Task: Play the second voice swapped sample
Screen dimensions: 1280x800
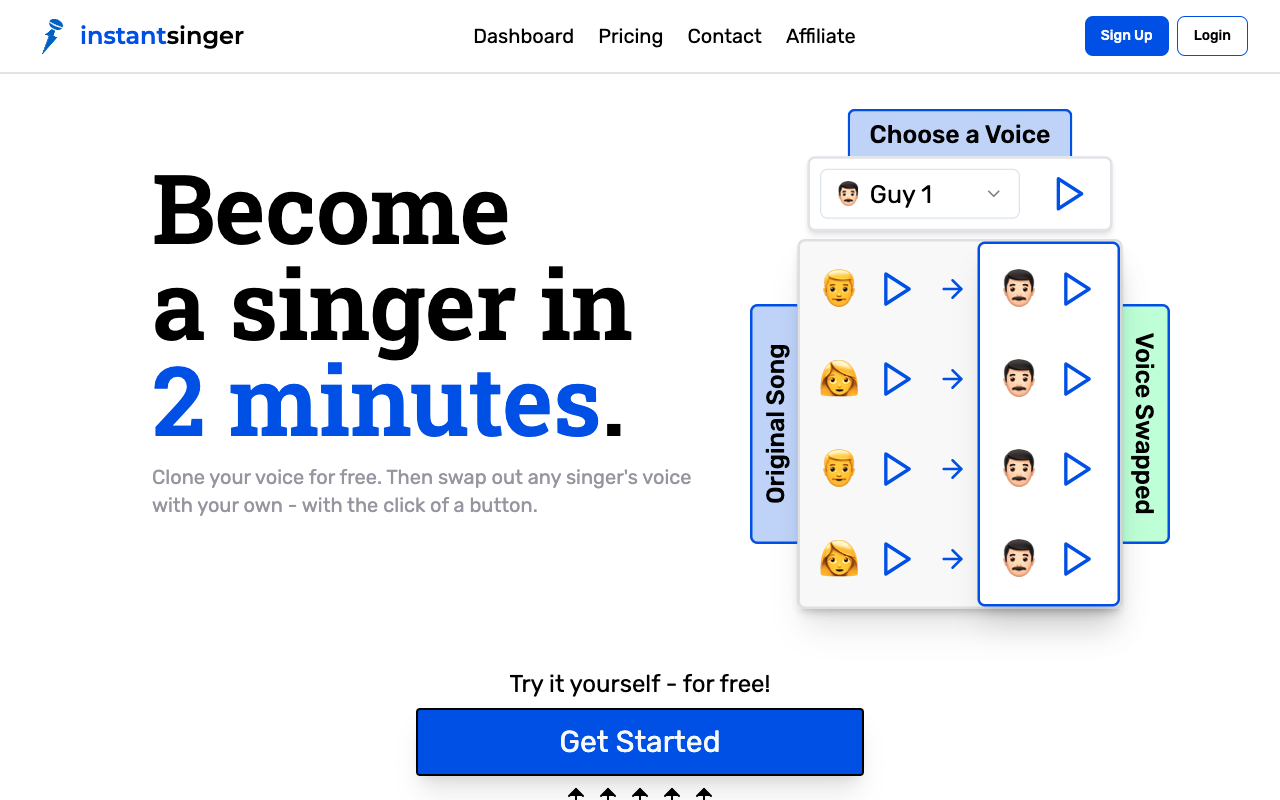Action: [x=1076, y=379]
